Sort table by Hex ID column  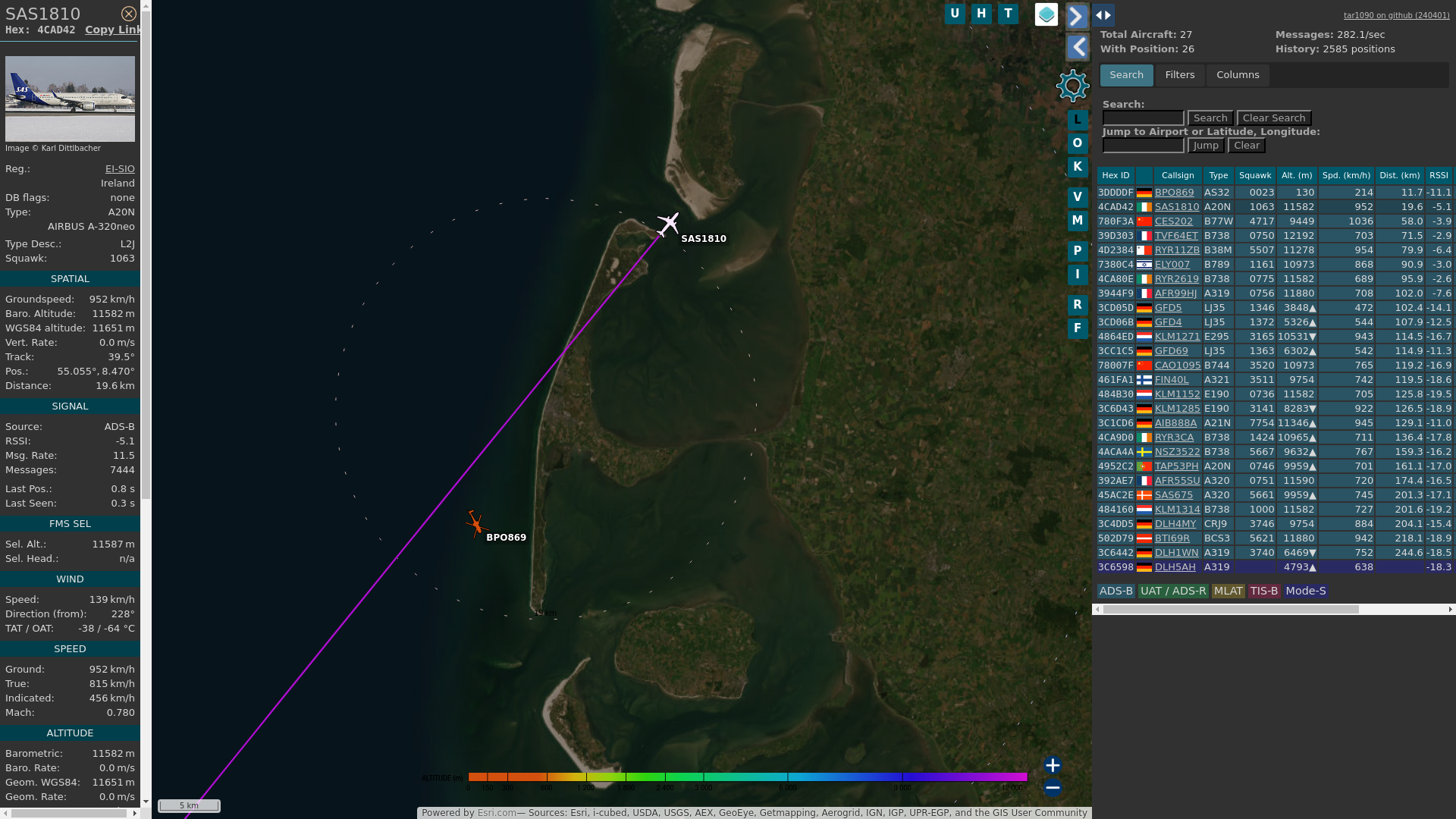[x=1116, y=175]
